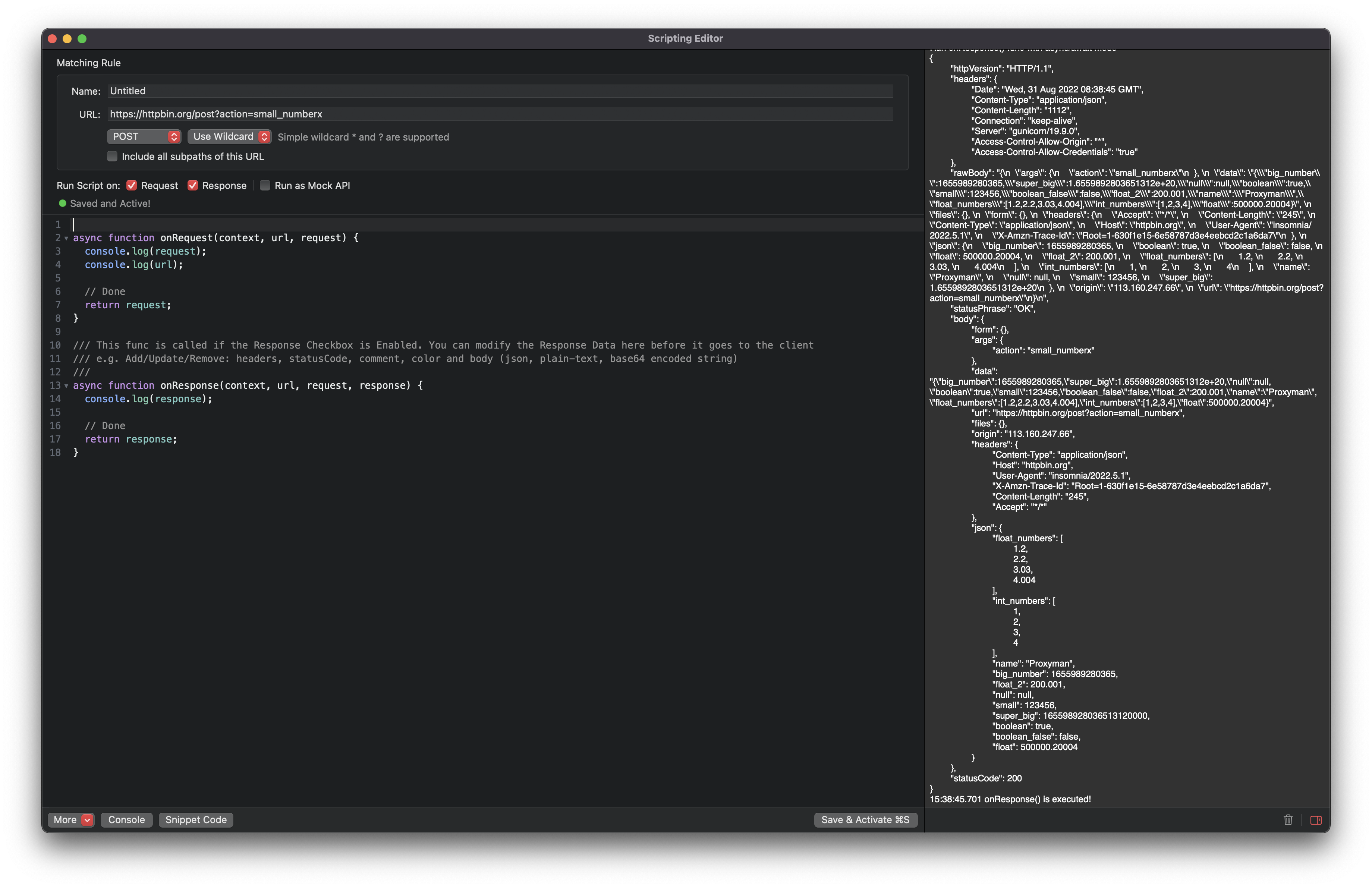Open the Console panel
This screenshot has height=888, width=1372.
click(126, 820)
